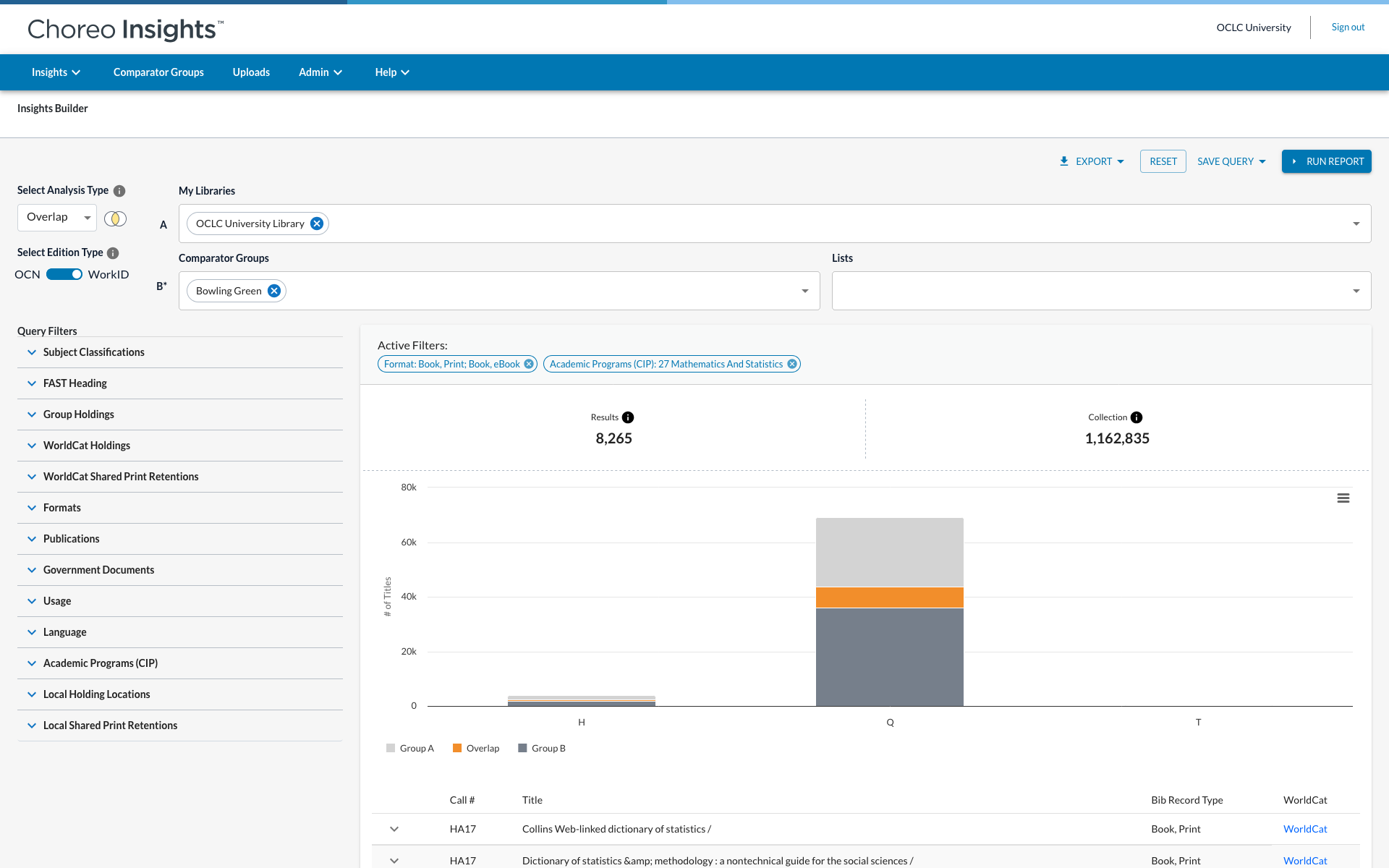1389x868 pixels.
Task: Click the RUN REPORT button
Action: coord(1326,161)
